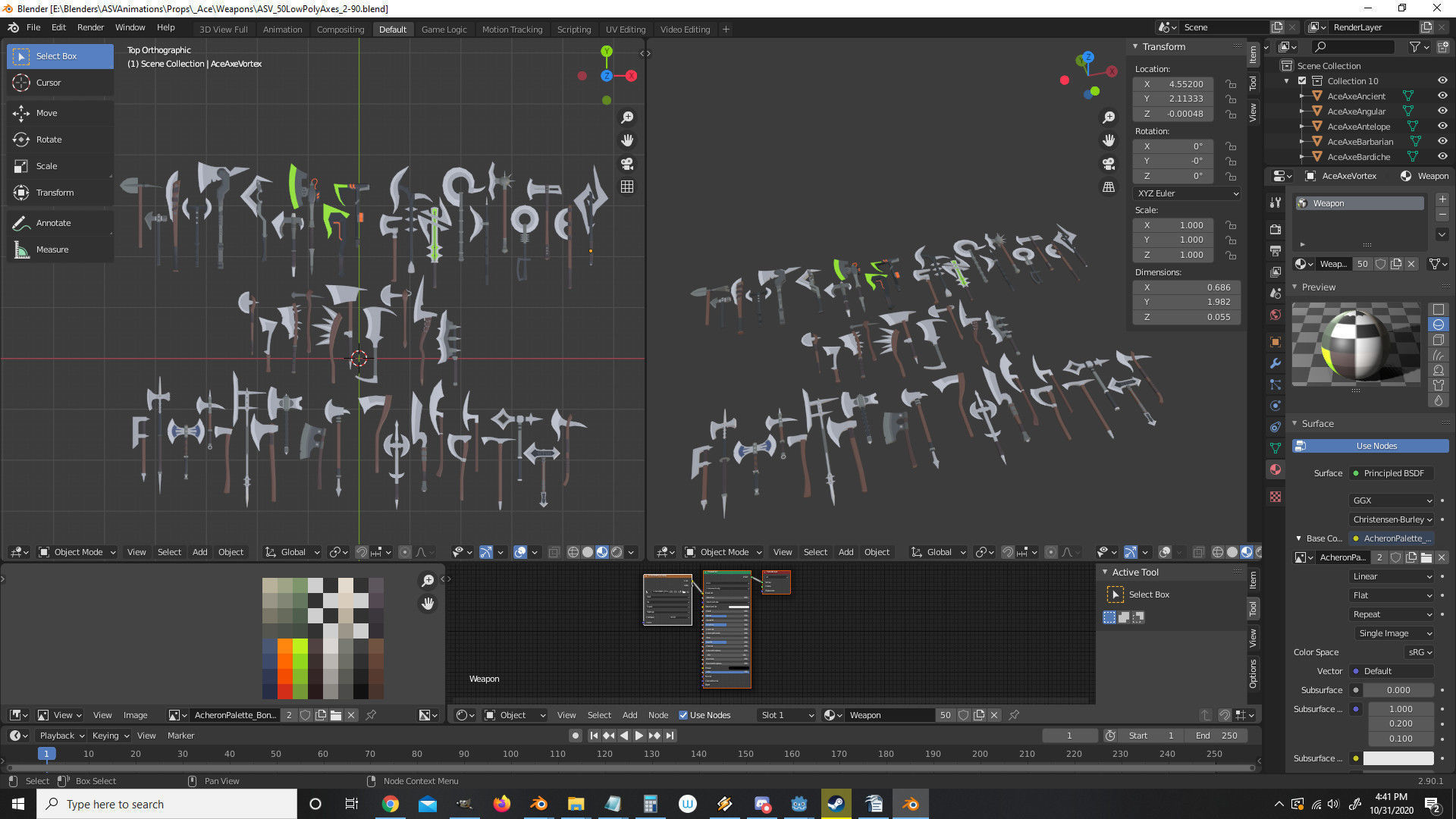Viewport: 1456px width, 819px height.
Task: Toggle Collection 10 checkbox in outliner
Action: [x=1302, y=81]
